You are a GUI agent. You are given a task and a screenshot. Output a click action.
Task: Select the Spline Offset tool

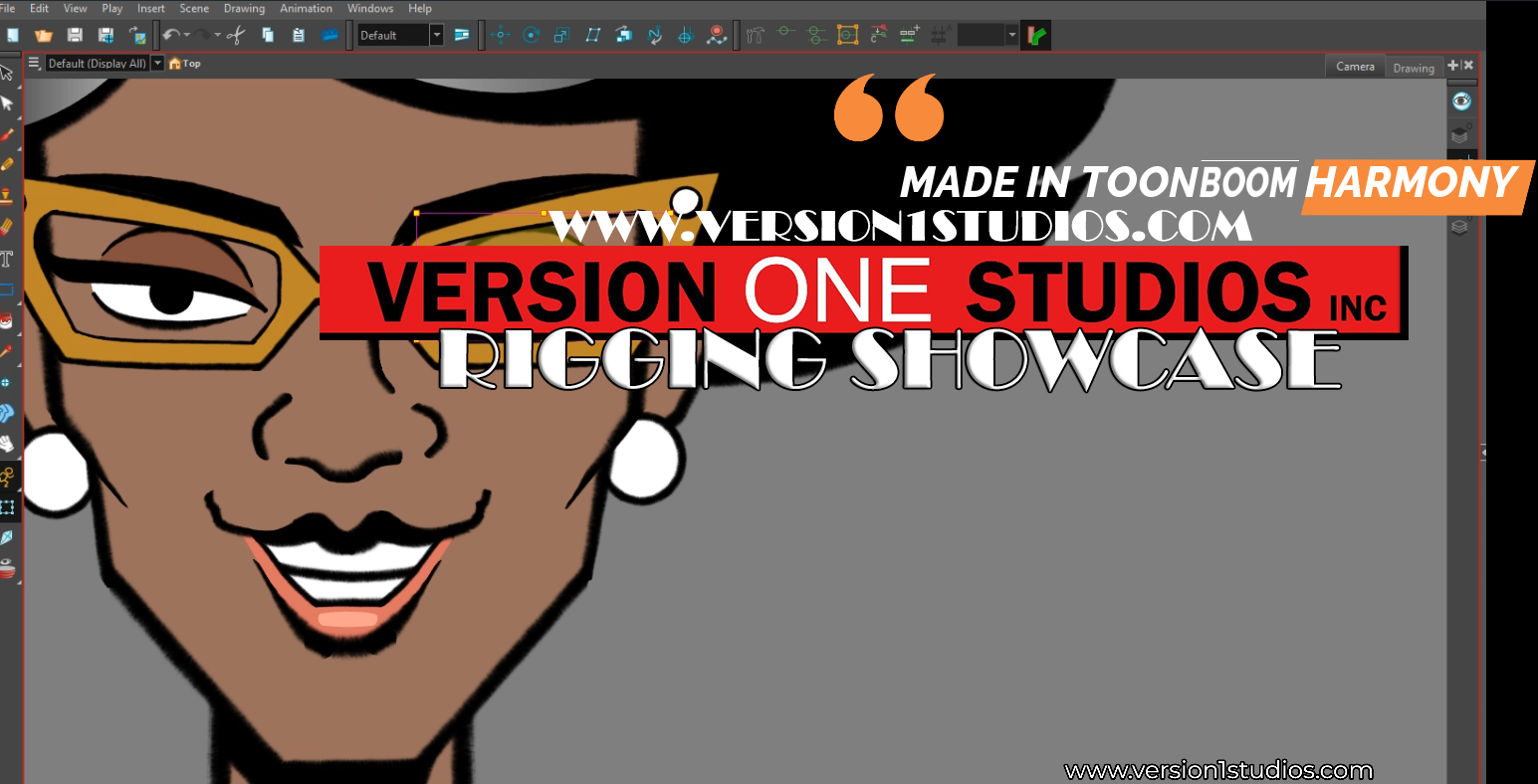(655, 35)
